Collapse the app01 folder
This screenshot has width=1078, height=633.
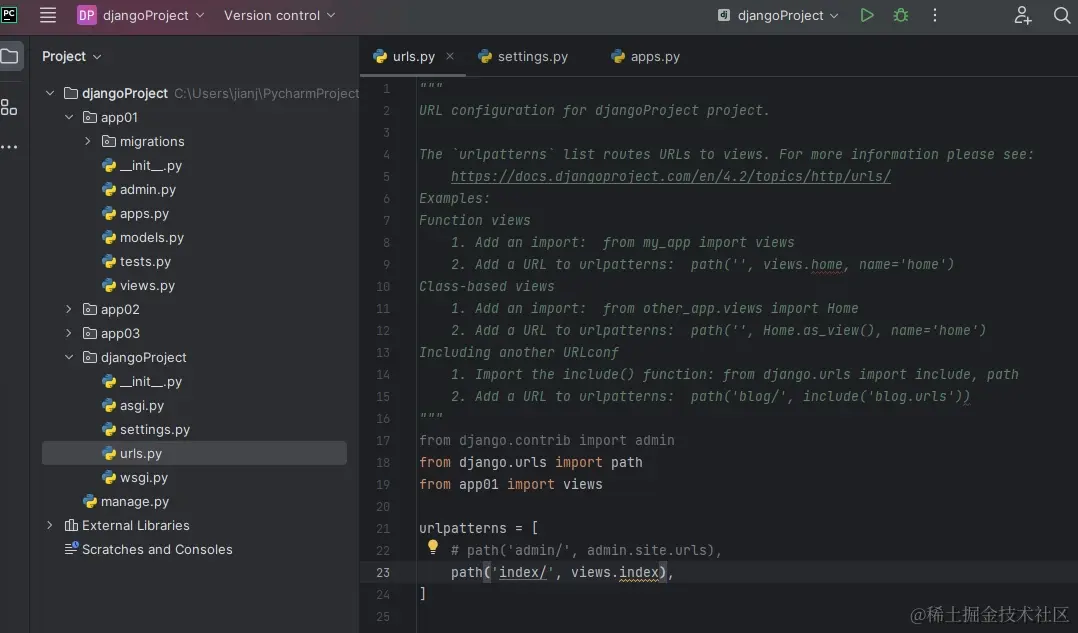tap(69, 117)
